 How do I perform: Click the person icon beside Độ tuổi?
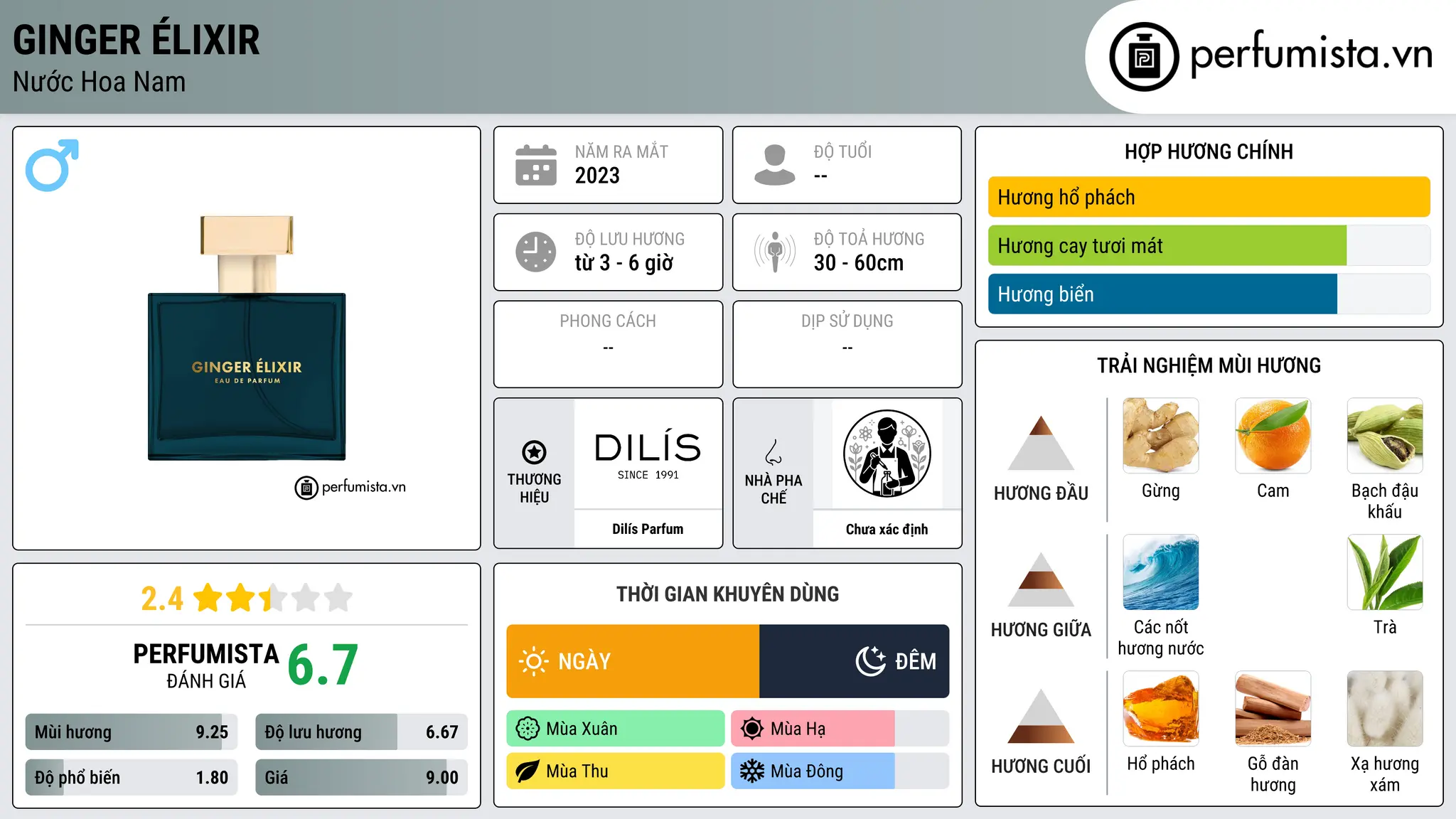[774, 165]
